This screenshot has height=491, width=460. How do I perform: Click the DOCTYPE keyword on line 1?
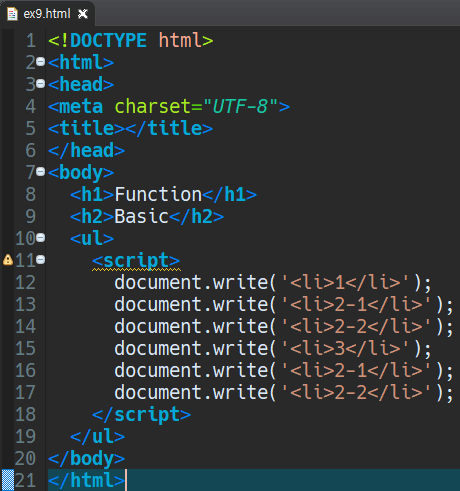point(108,41)
